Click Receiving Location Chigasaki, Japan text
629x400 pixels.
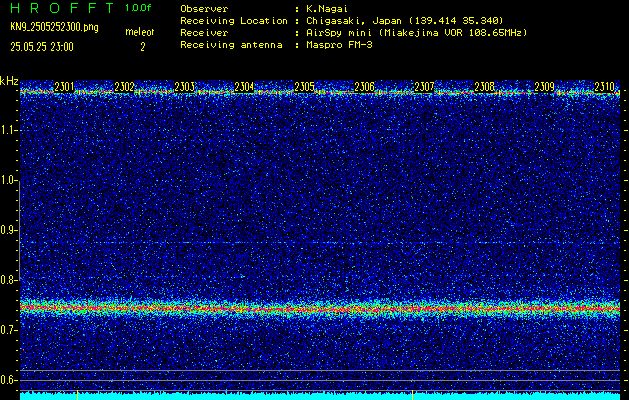click(x=405, y=20)
